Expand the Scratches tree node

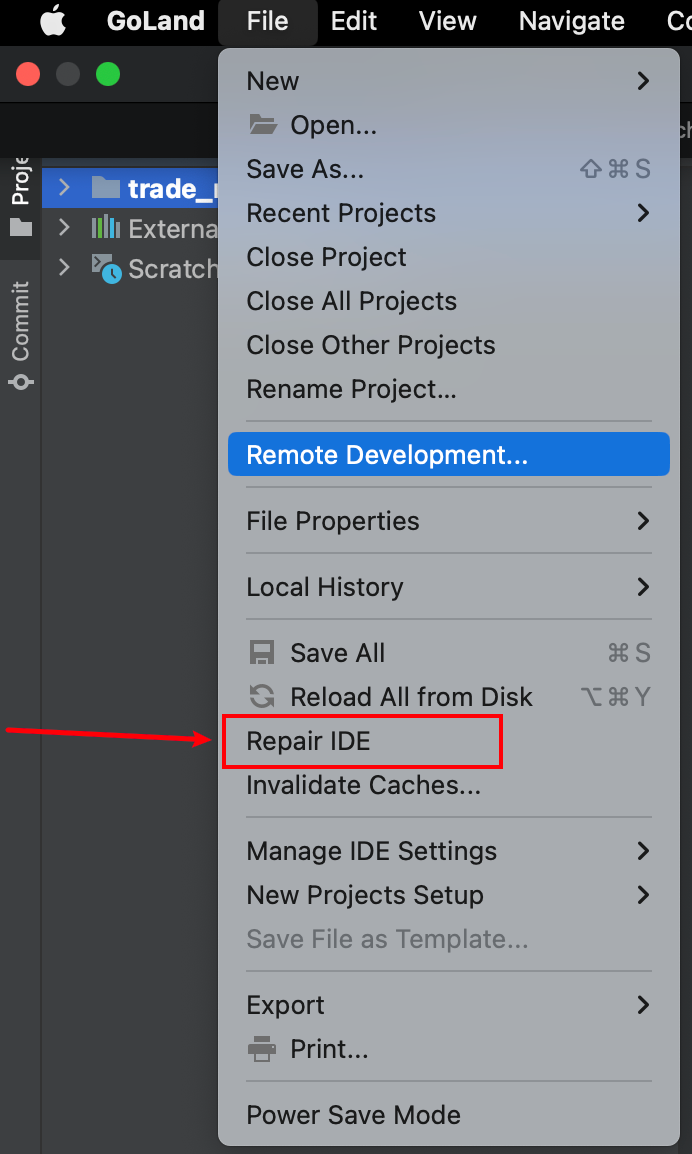(64, 268)
